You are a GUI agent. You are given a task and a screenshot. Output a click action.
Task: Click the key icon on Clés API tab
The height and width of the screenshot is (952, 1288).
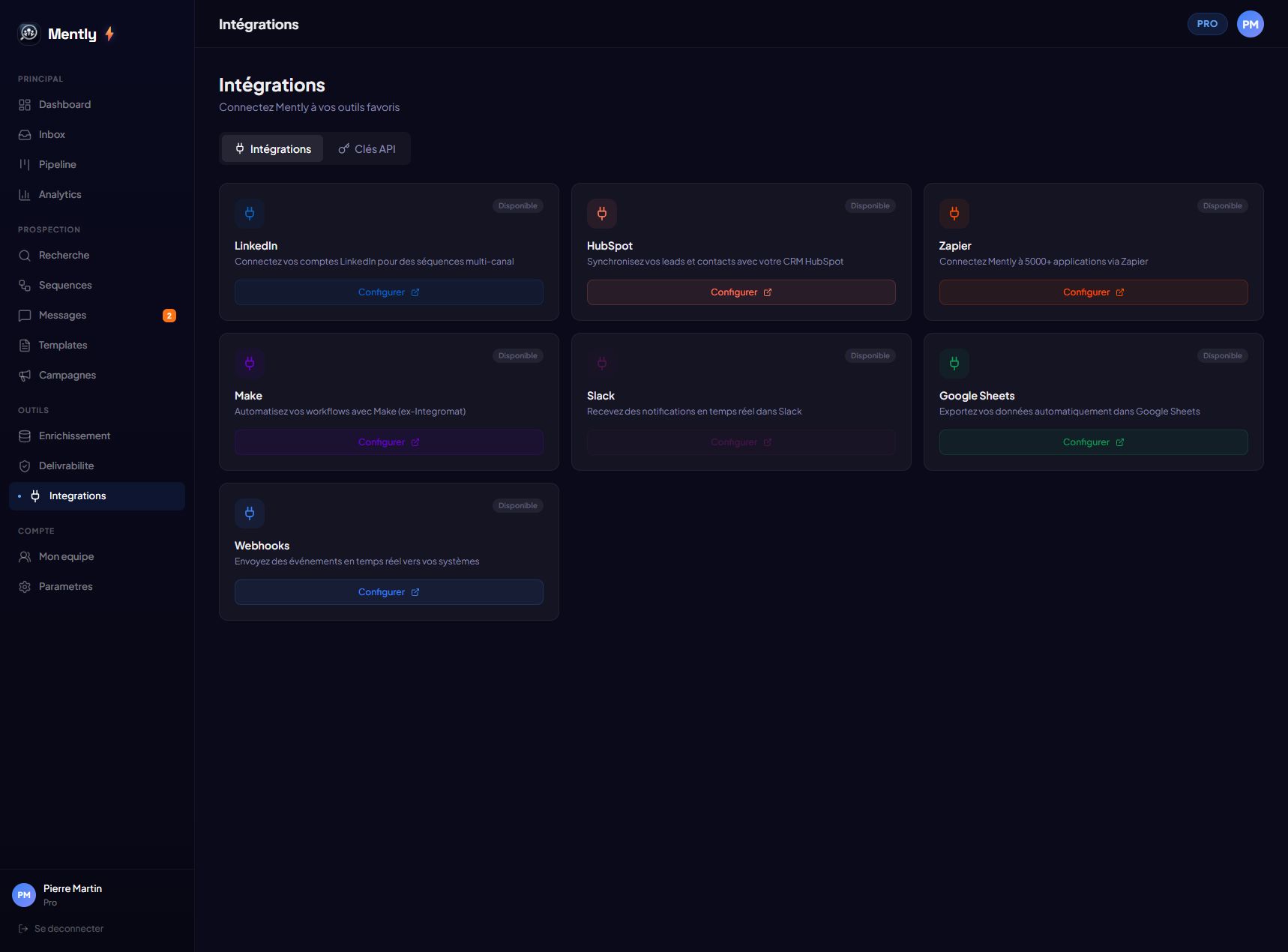[x=344, y=149]
